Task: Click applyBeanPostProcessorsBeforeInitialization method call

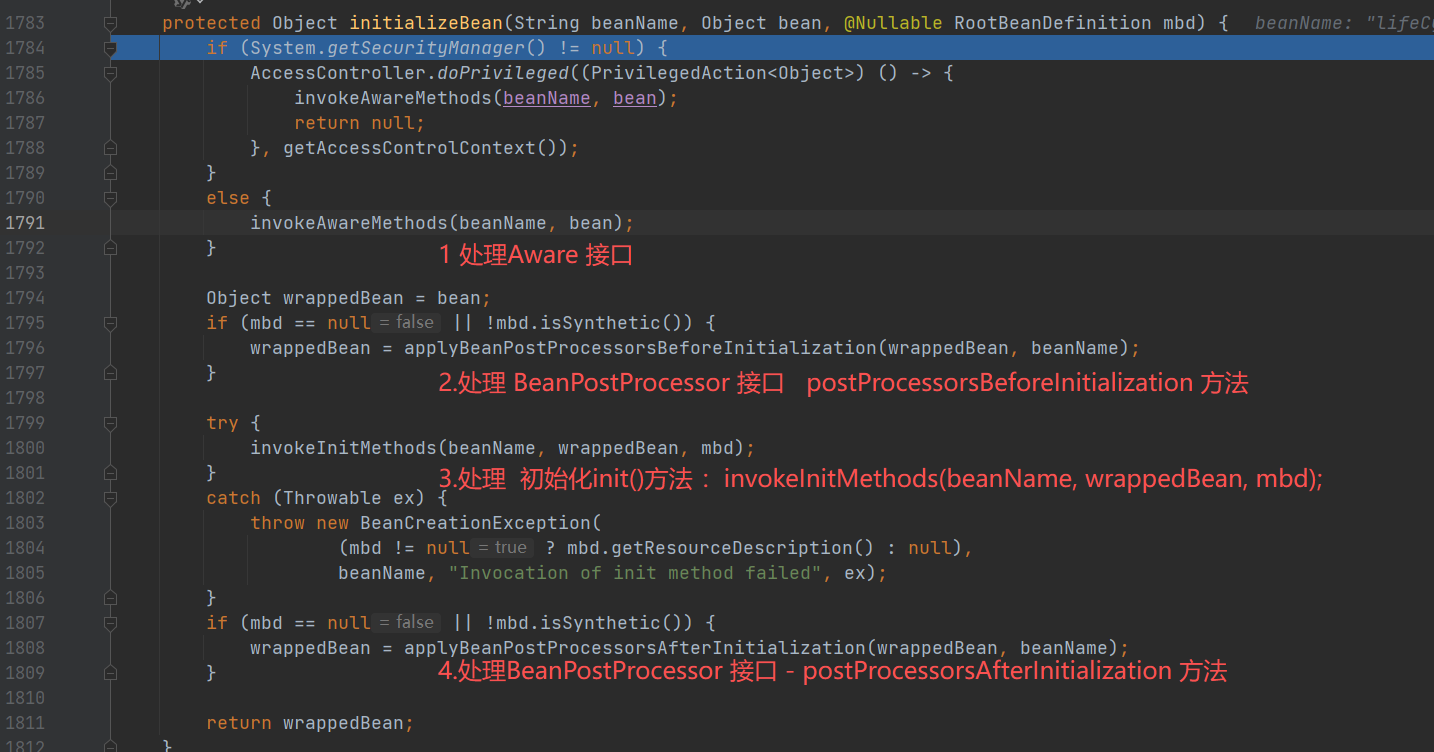Action: [x=640, y=348]
